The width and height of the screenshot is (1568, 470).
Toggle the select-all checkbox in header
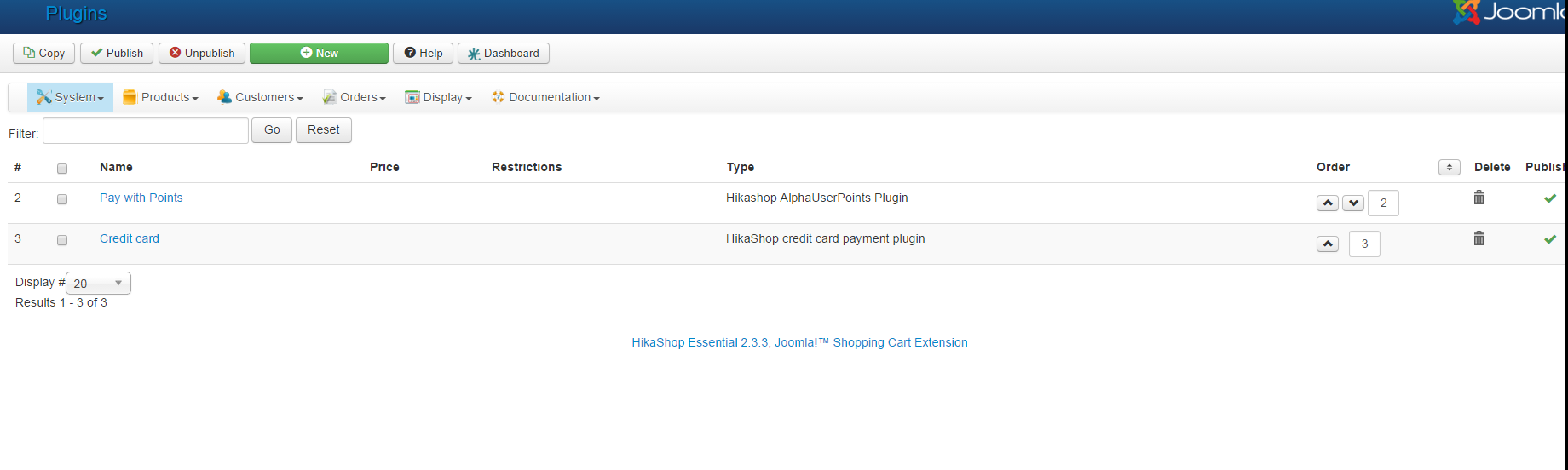click(x=62, y=169)
